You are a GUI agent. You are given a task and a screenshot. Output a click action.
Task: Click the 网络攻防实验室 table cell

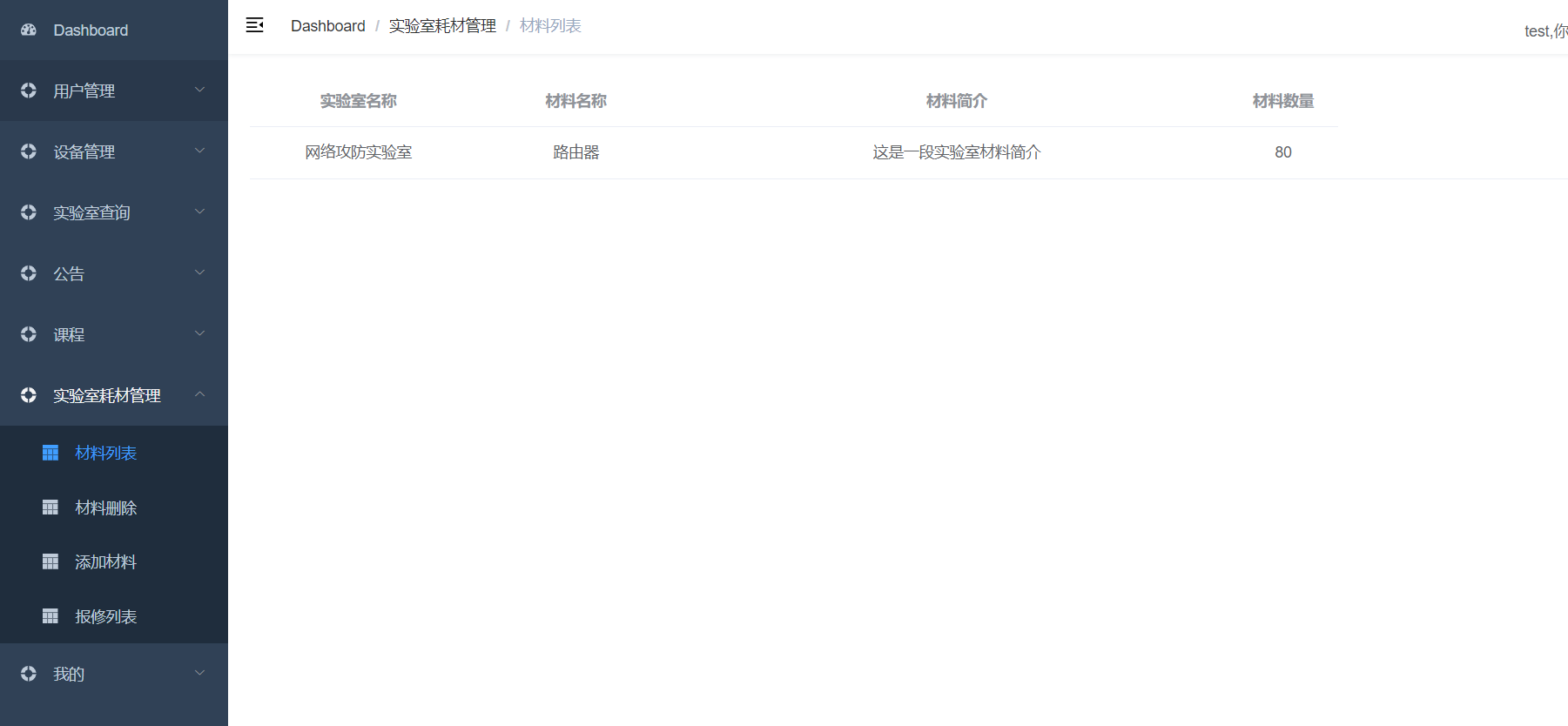click(359, 152)
